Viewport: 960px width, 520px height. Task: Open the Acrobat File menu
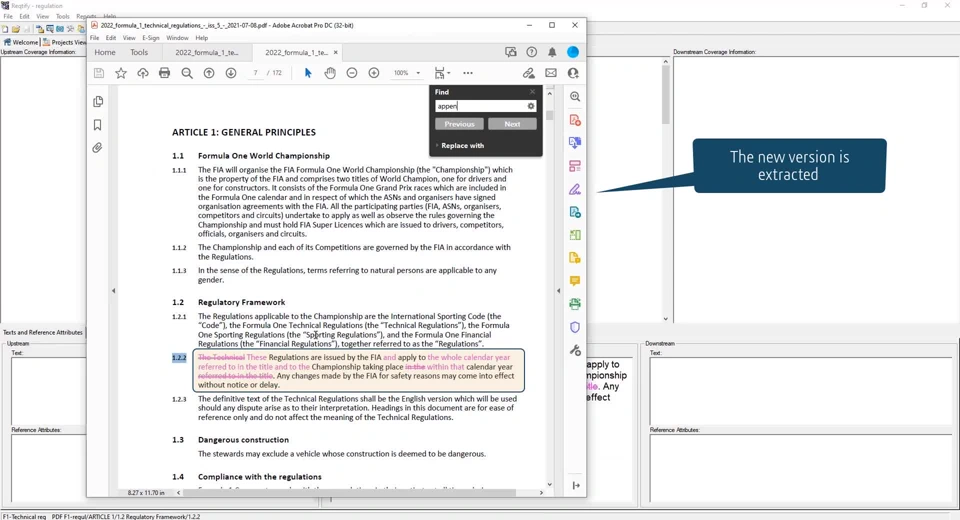click(94, 38)
